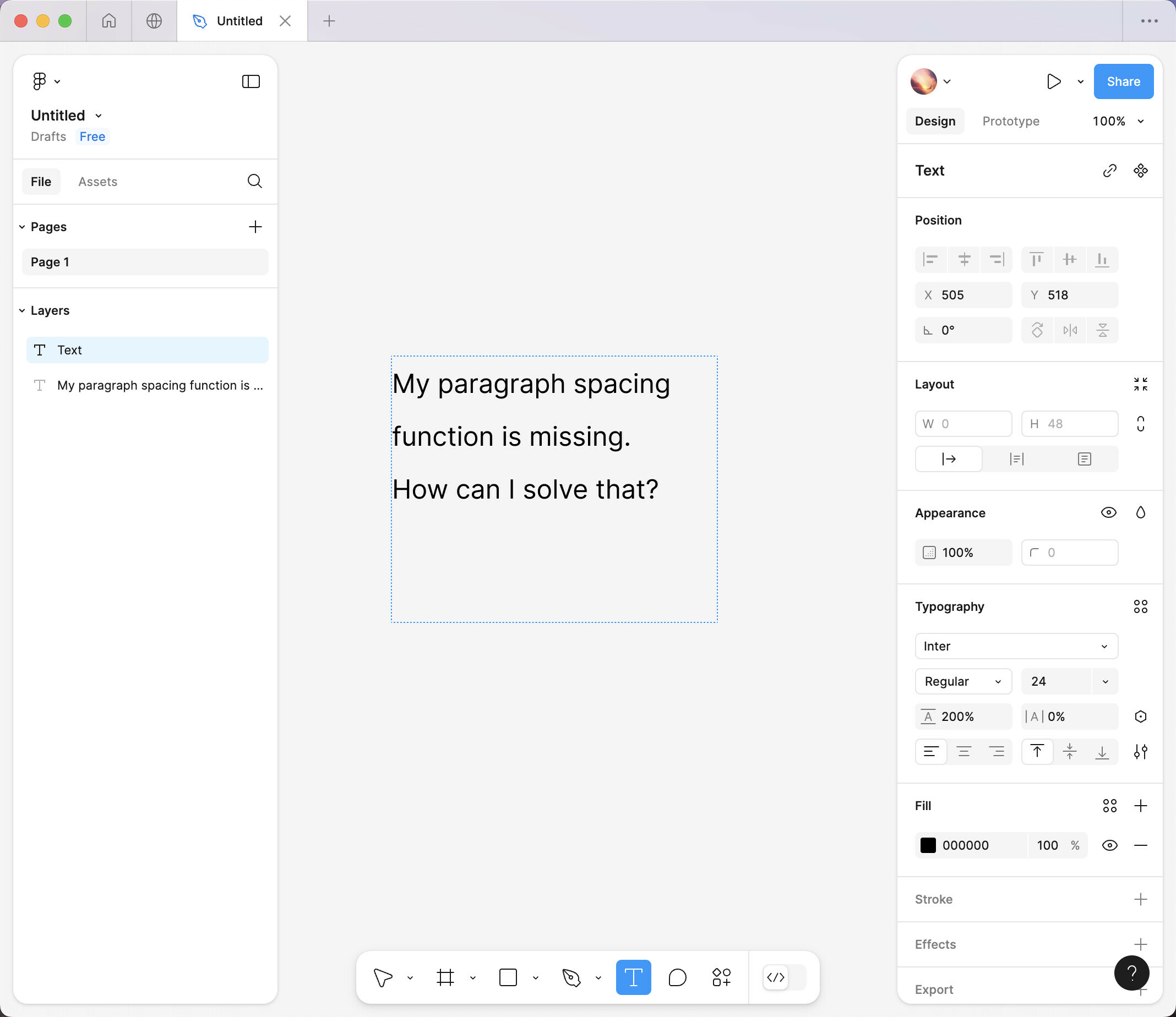
Task: Click create component icon in Text header
Action: 1140,170
